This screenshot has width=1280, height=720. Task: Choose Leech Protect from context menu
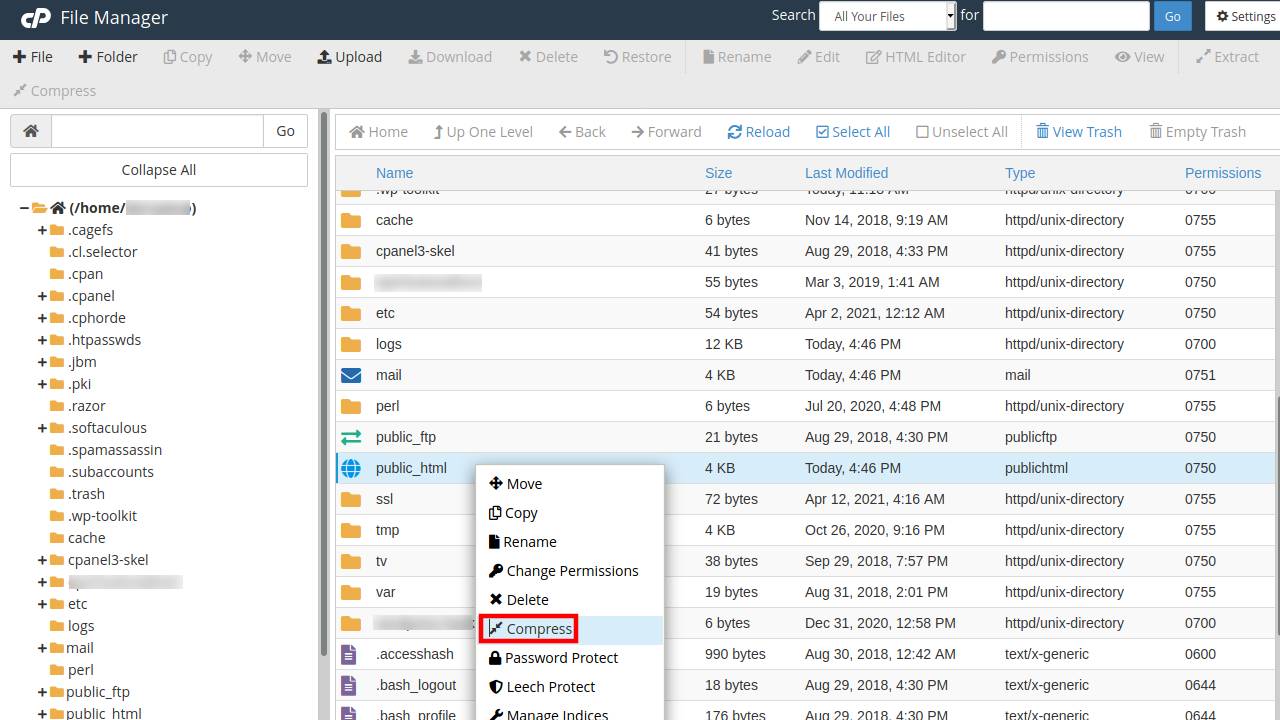click(569, 687)
